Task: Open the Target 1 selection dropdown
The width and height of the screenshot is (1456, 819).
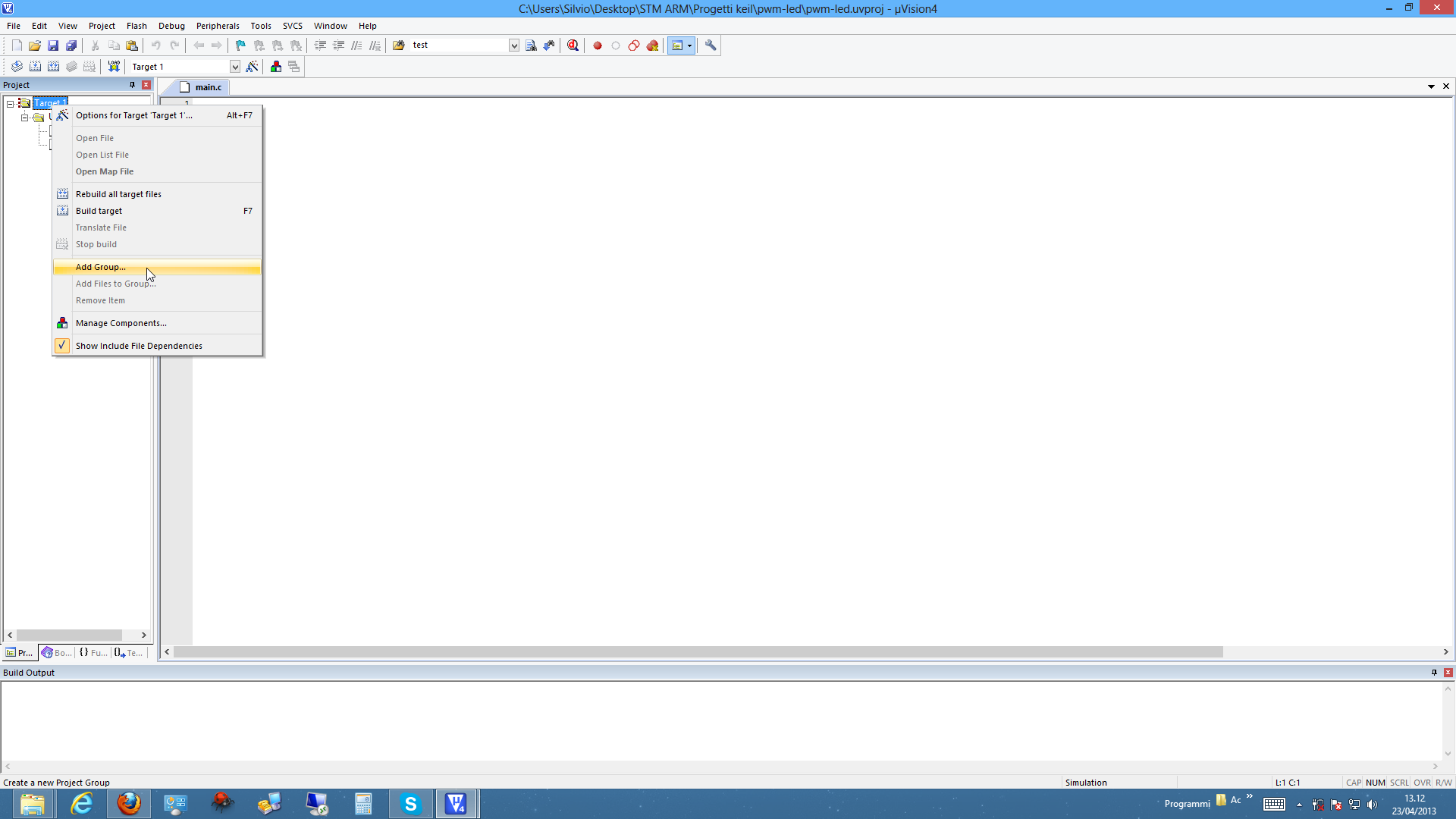Action: 235,67
